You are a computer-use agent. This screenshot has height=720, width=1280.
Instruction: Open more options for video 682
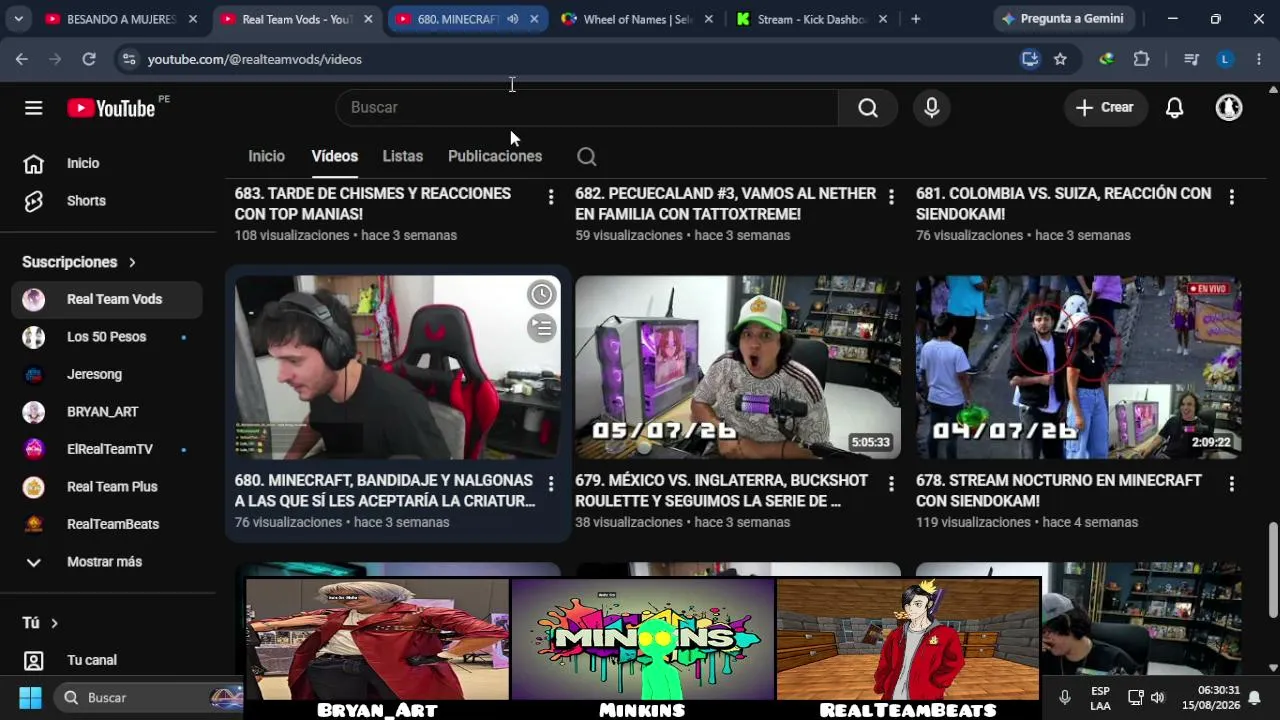[891, 198]
